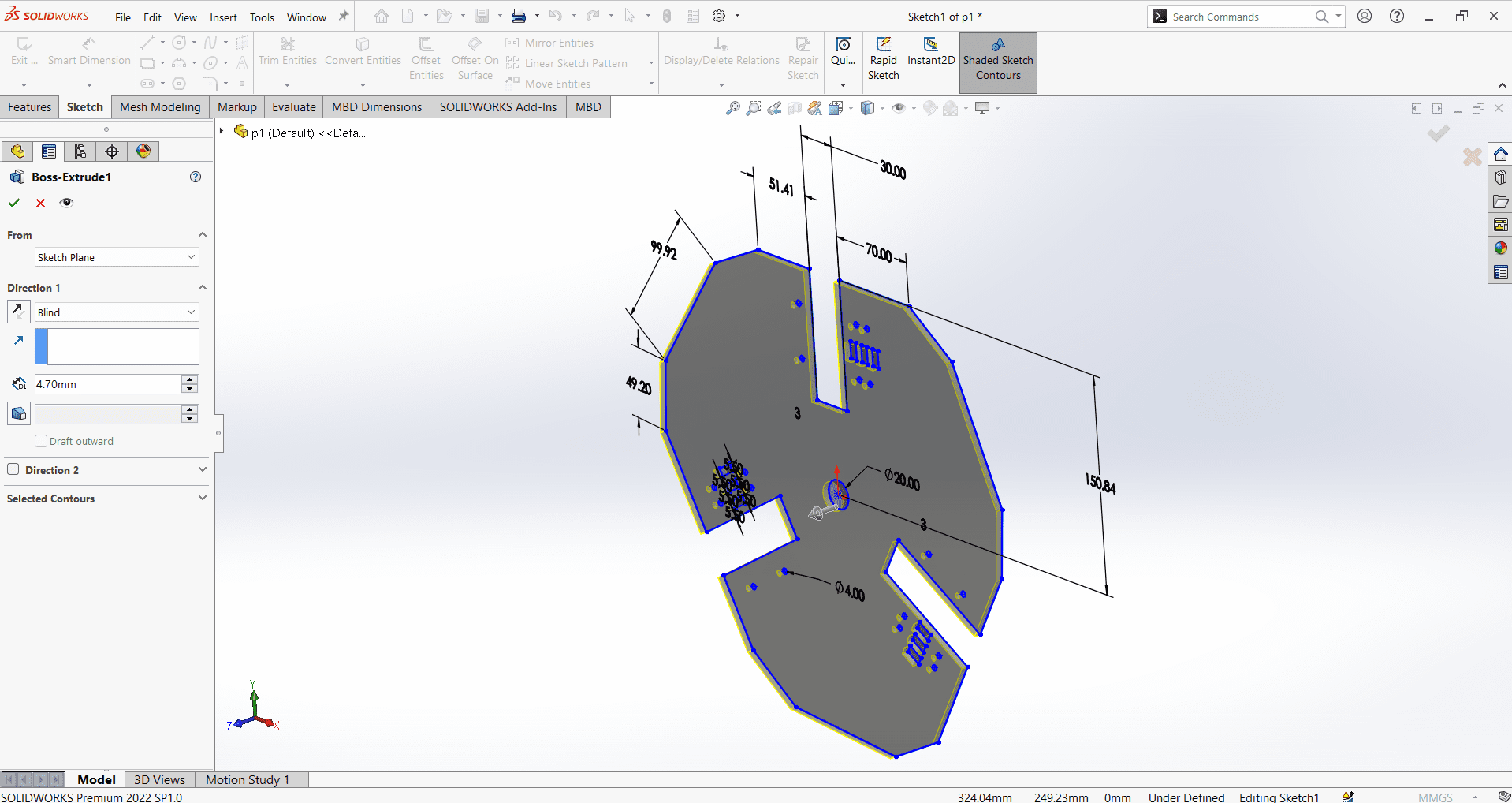This screenshot has width=1512, height=803.
Task: Open the SOLIDWORKS Add-Ins tab
Action: tap(498, 107)
